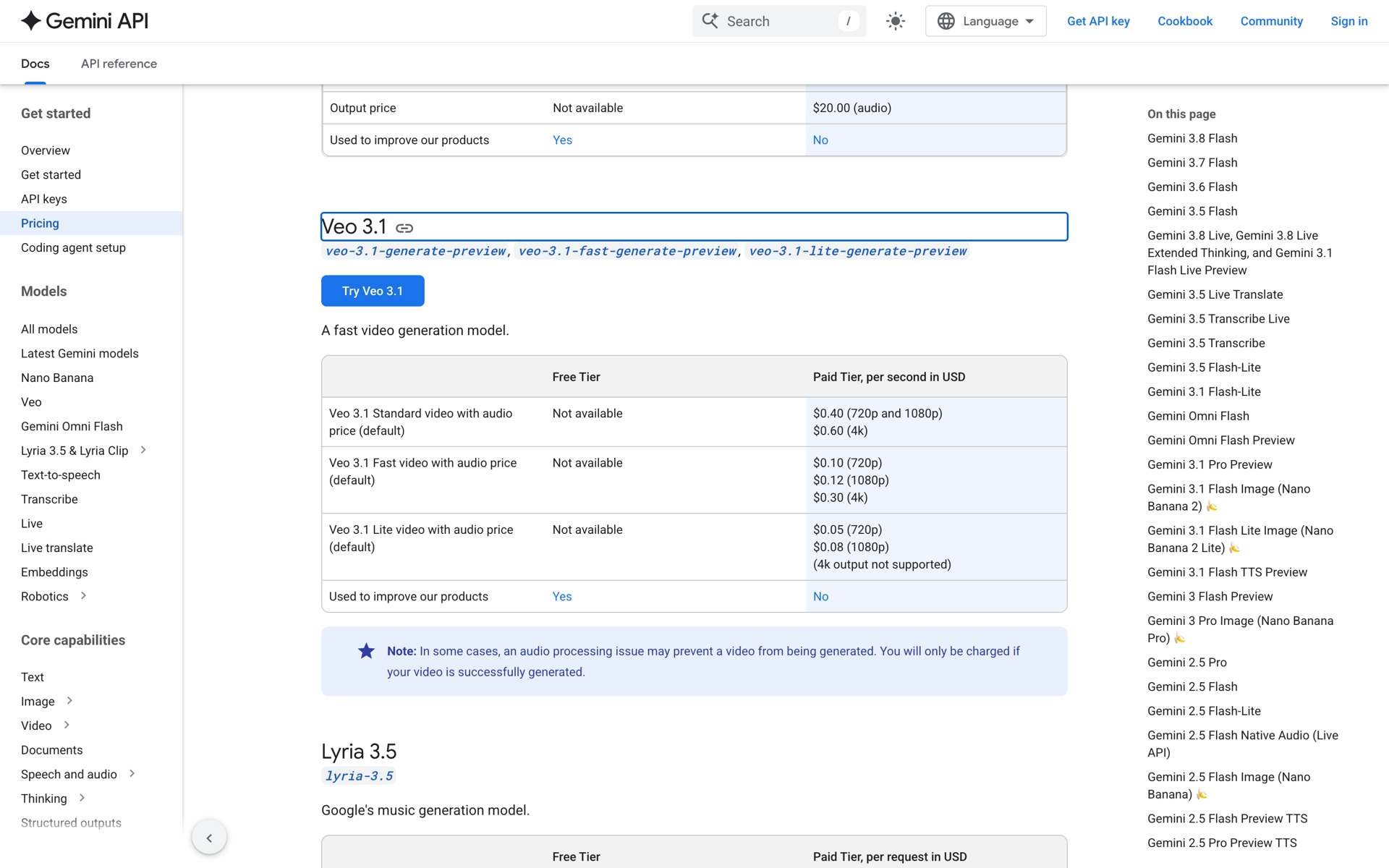Jump to Gemini 3.1 Pro Preview section
1389x868 pixels.
[1210, 464]
